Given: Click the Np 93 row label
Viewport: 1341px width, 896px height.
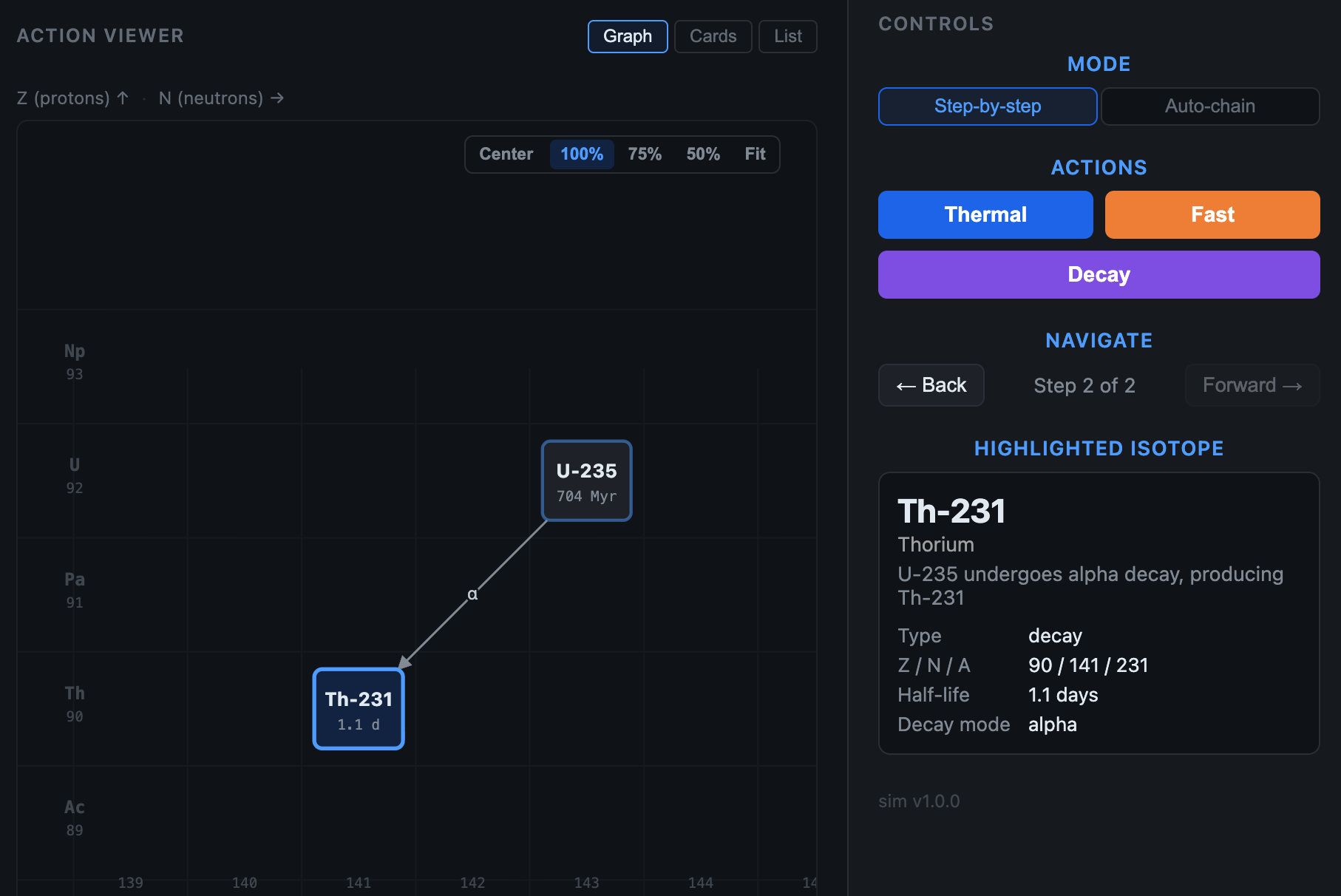Looking at the screenshot, I should [x=75, y=362].
